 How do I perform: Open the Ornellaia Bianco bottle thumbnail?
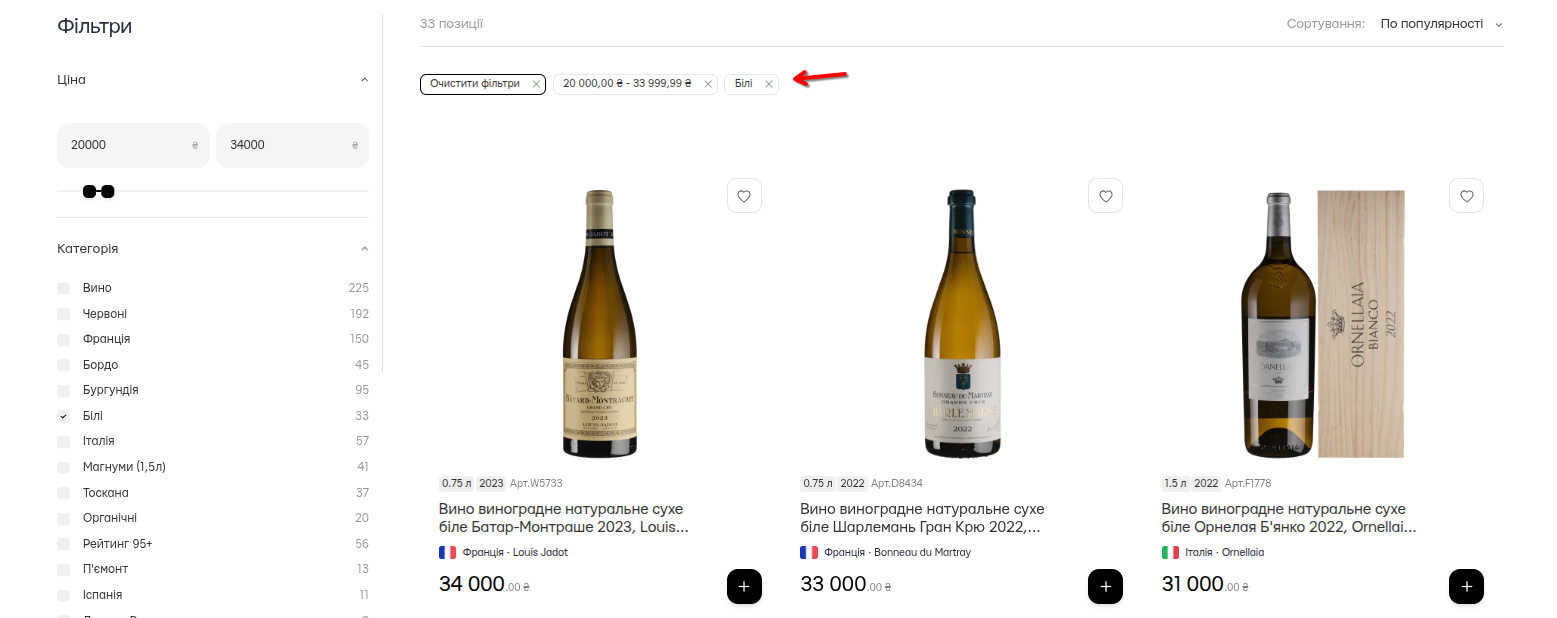[1322, 323]
